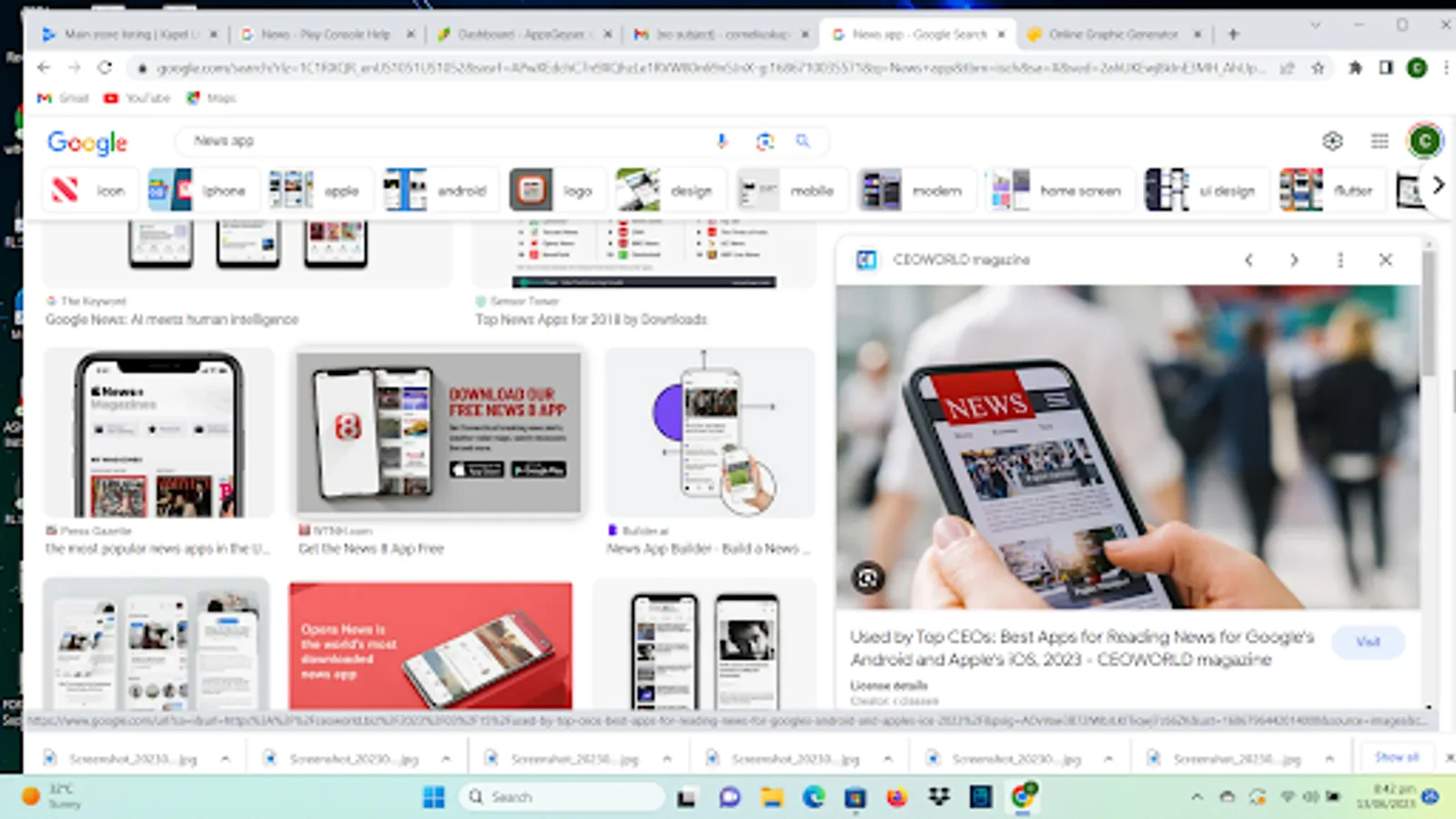Image resolution: width=1456 pixels, height=819 pixels.
Task: Open more options in the CEOWORLD preview panel
Action: click(x=1340, y=260)
